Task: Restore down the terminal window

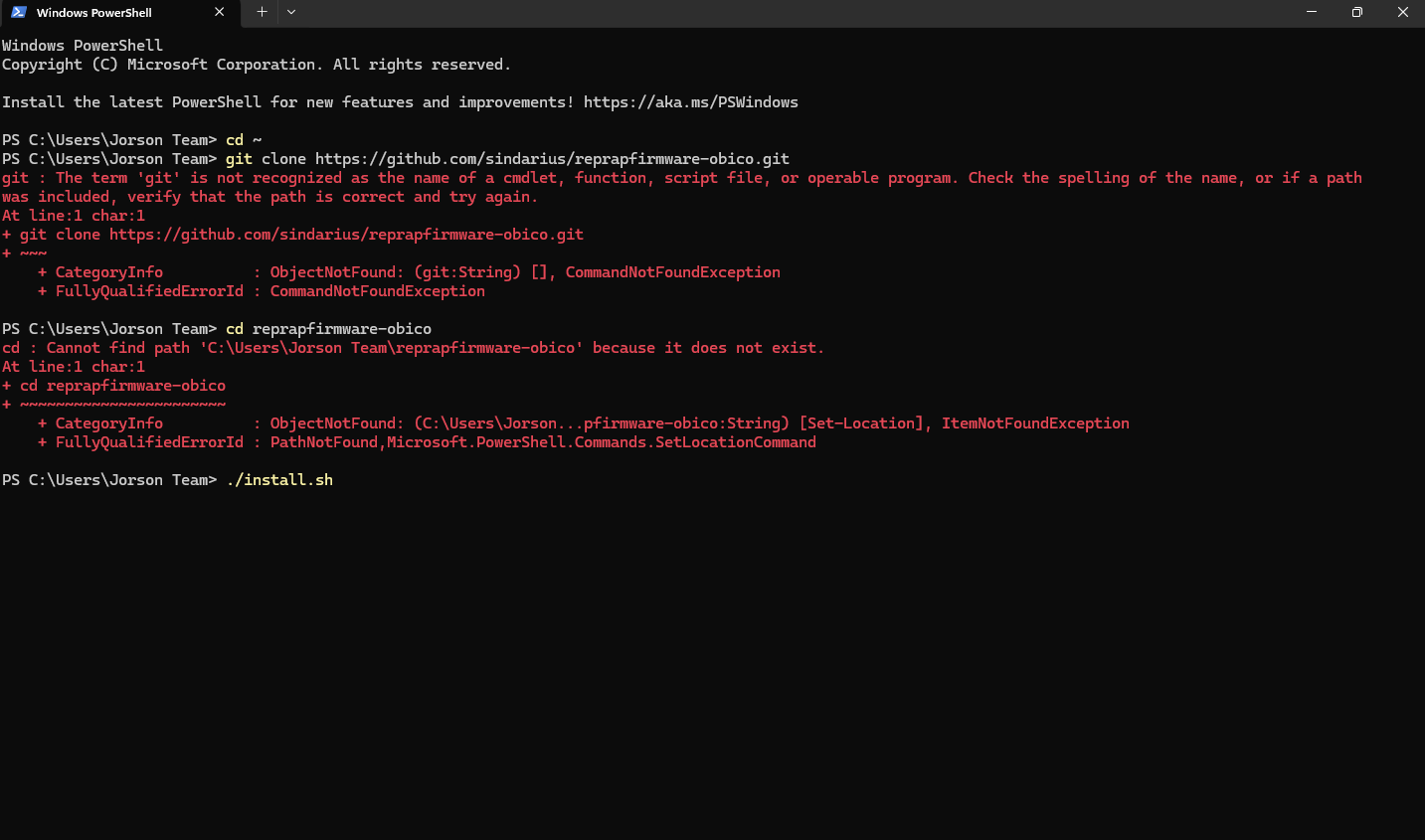Action: (1357, 12)
